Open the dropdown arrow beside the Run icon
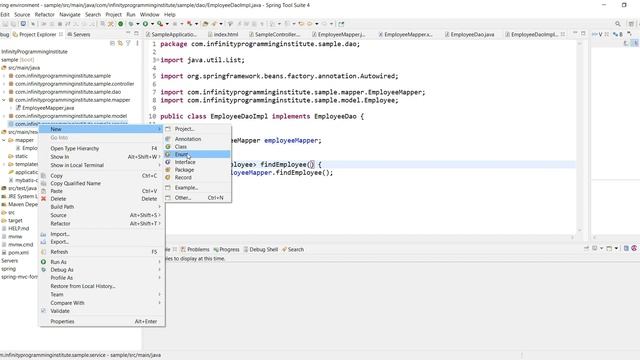This screenshot has height=360, width=640. 152,24
